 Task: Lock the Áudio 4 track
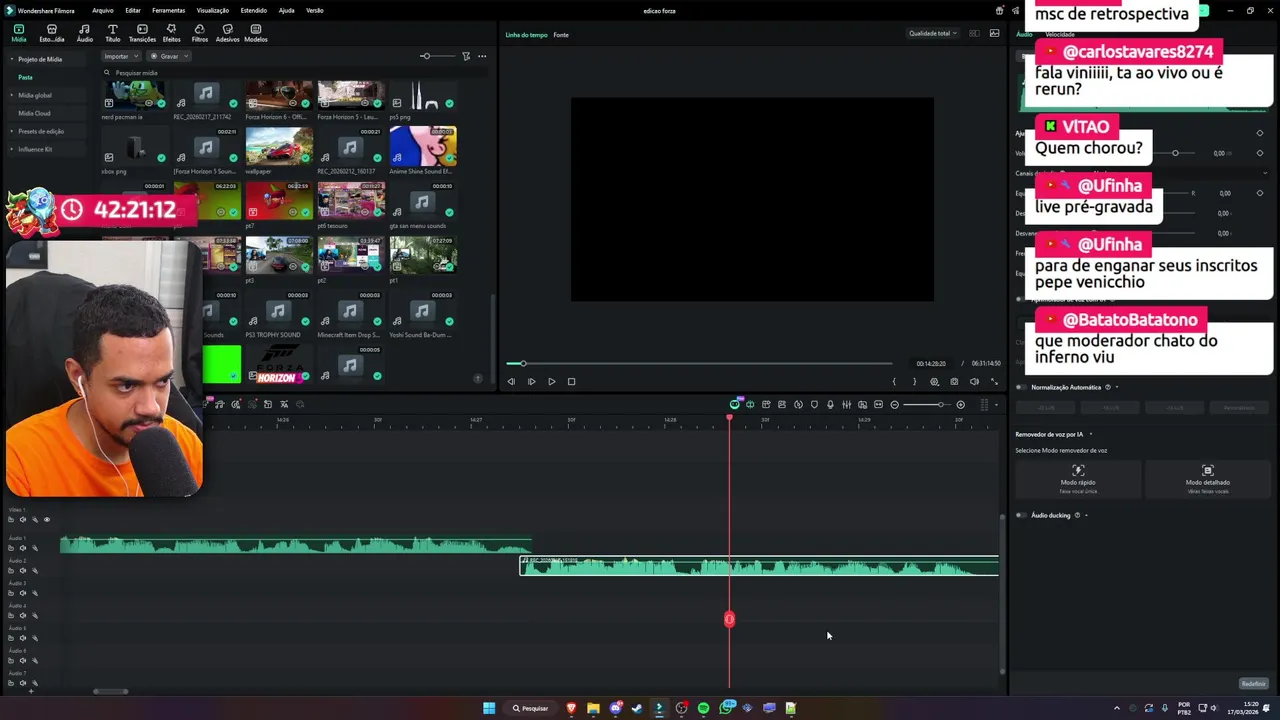coord(11,616)
